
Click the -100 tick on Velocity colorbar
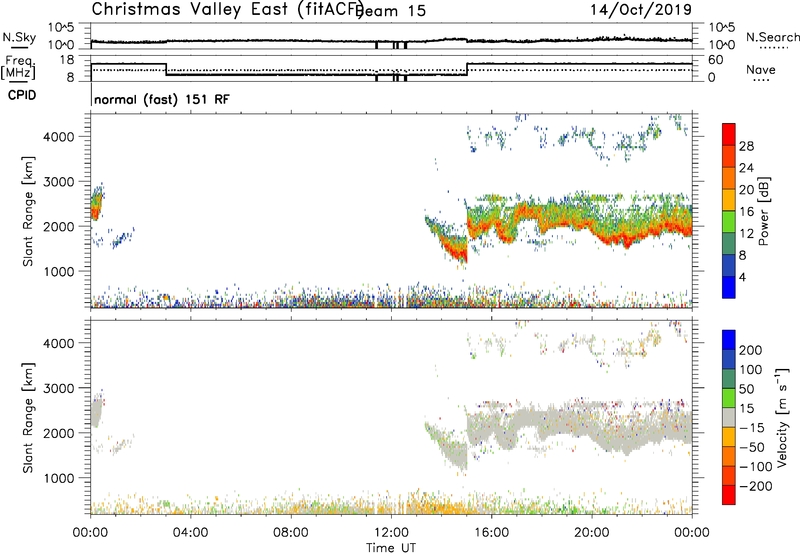pyautogui.click(x=756, y=466)
